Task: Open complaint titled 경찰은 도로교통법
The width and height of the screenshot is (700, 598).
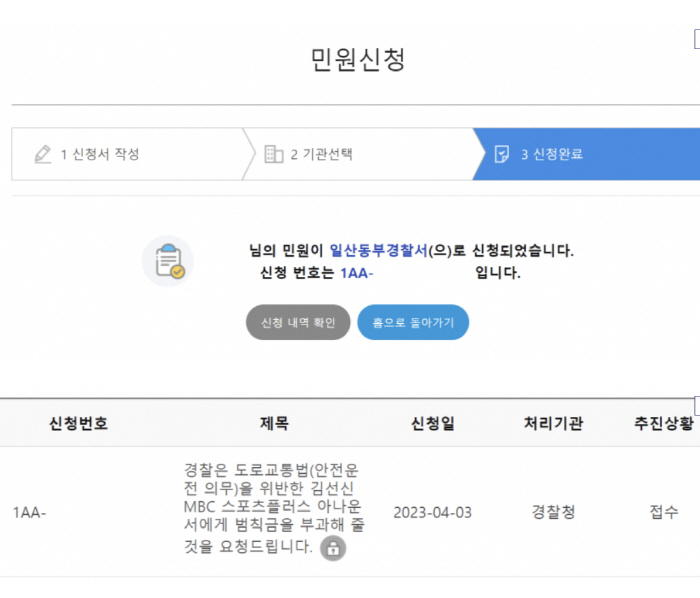Action: pyautogui.click(x=274, y=508)
